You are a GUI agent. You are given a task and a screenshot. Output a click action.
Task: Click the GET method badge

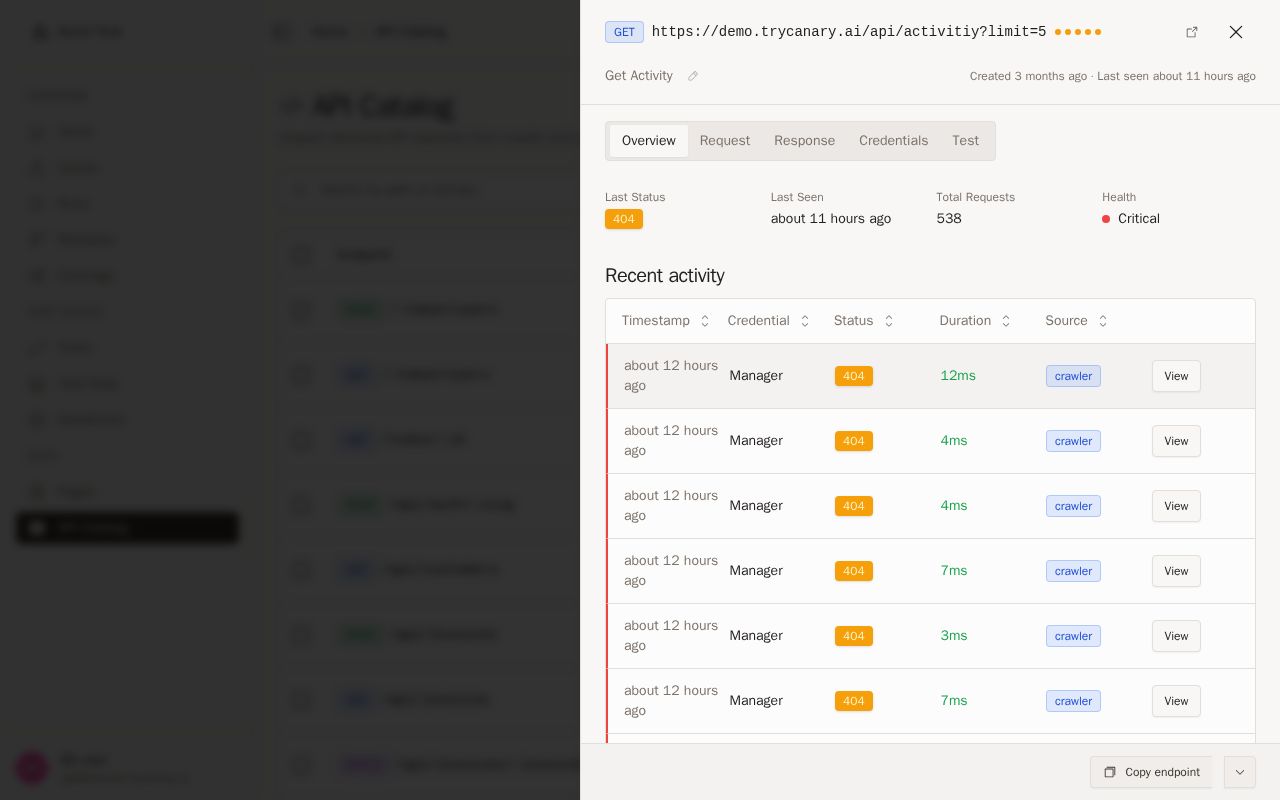pos(624,32)
